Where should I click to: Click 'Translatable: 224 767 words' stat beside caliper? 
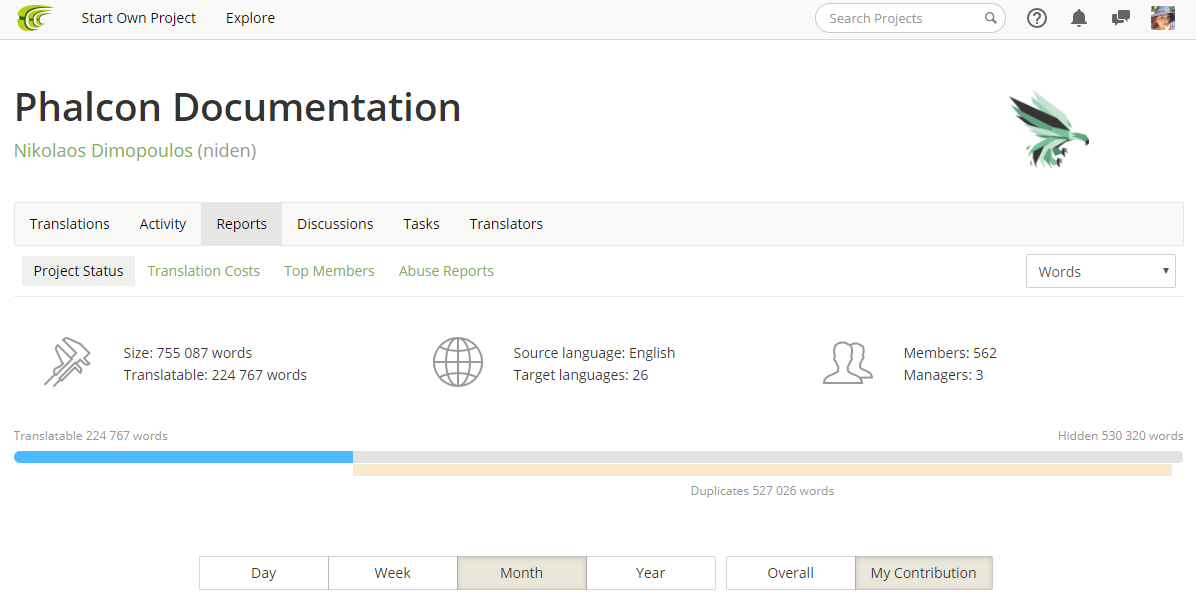215,375
